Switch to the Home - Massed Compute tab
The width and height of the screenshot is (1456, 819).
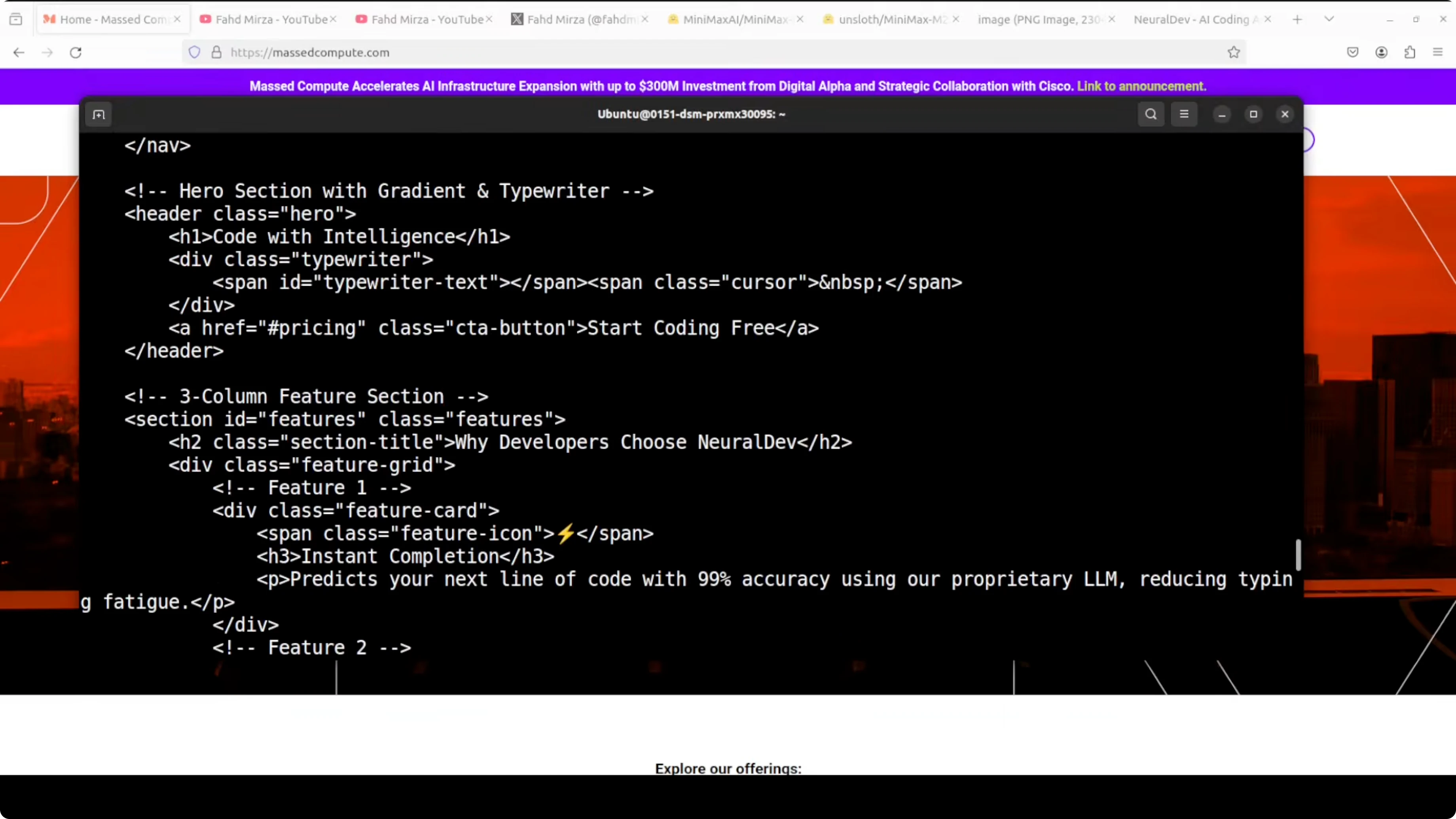107,19
